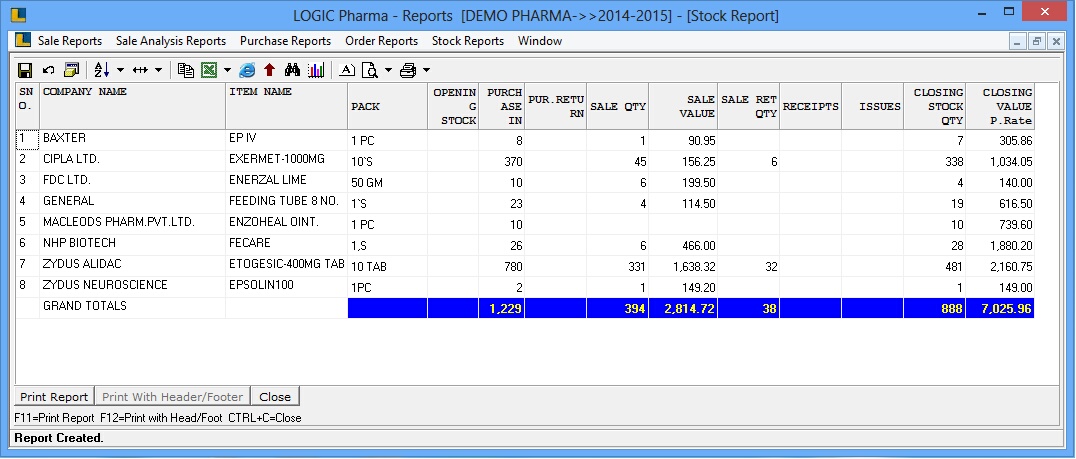Open the Sale Analysis Reports menu

coord(171,41)
